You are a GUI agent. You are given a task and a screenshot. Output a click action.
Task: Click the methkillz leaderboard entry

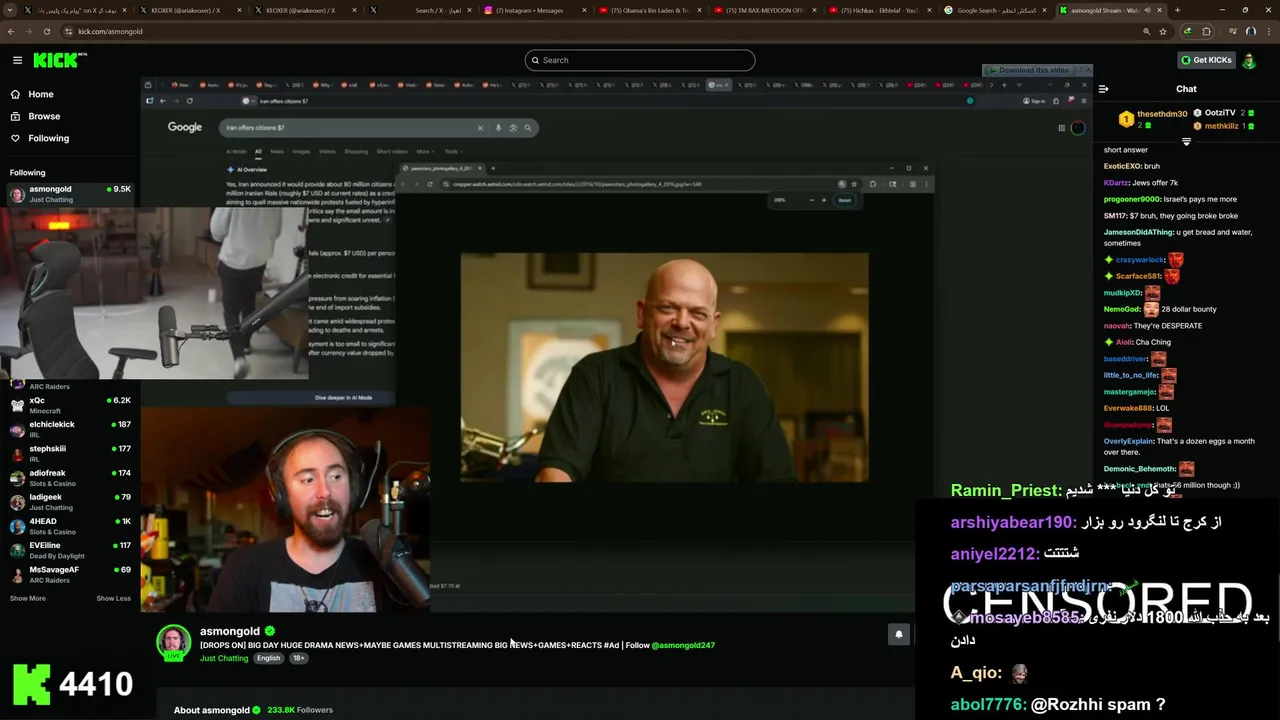[1221, 126]
